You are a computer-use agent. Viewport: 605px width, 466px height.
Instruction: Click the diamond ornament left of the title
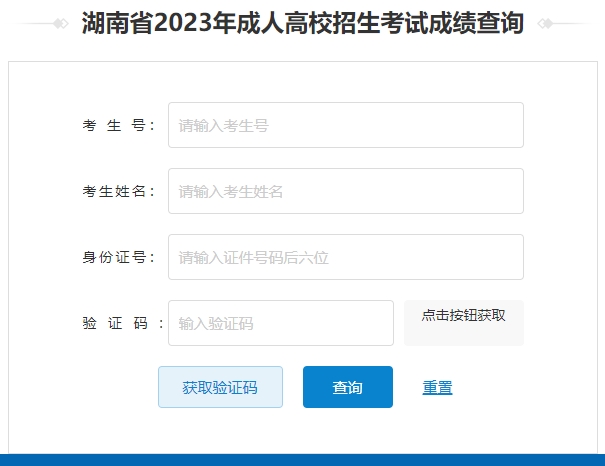pos(61,24)
